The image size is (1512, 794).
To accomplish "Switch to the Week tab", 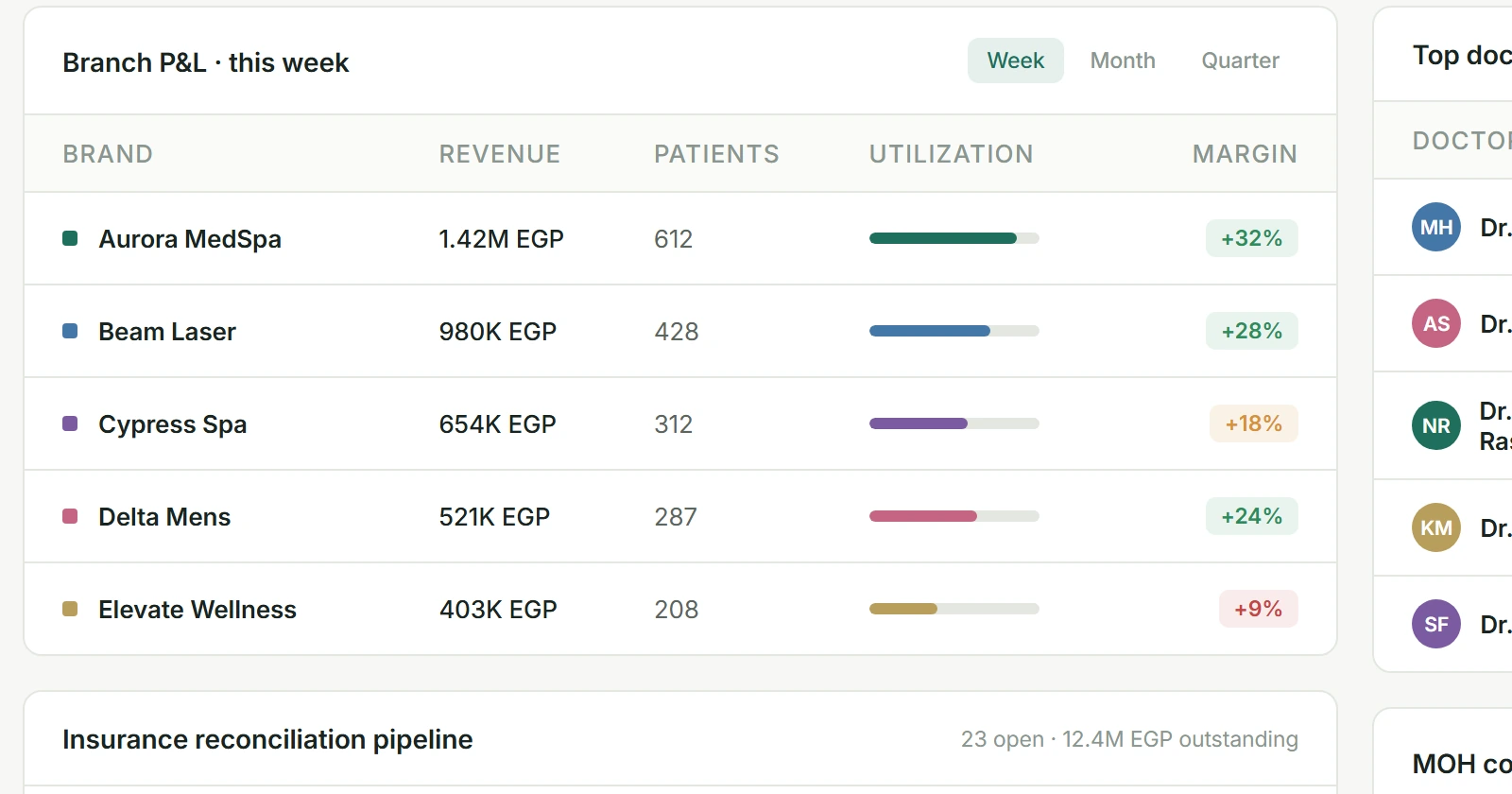I will [1016, 60].
